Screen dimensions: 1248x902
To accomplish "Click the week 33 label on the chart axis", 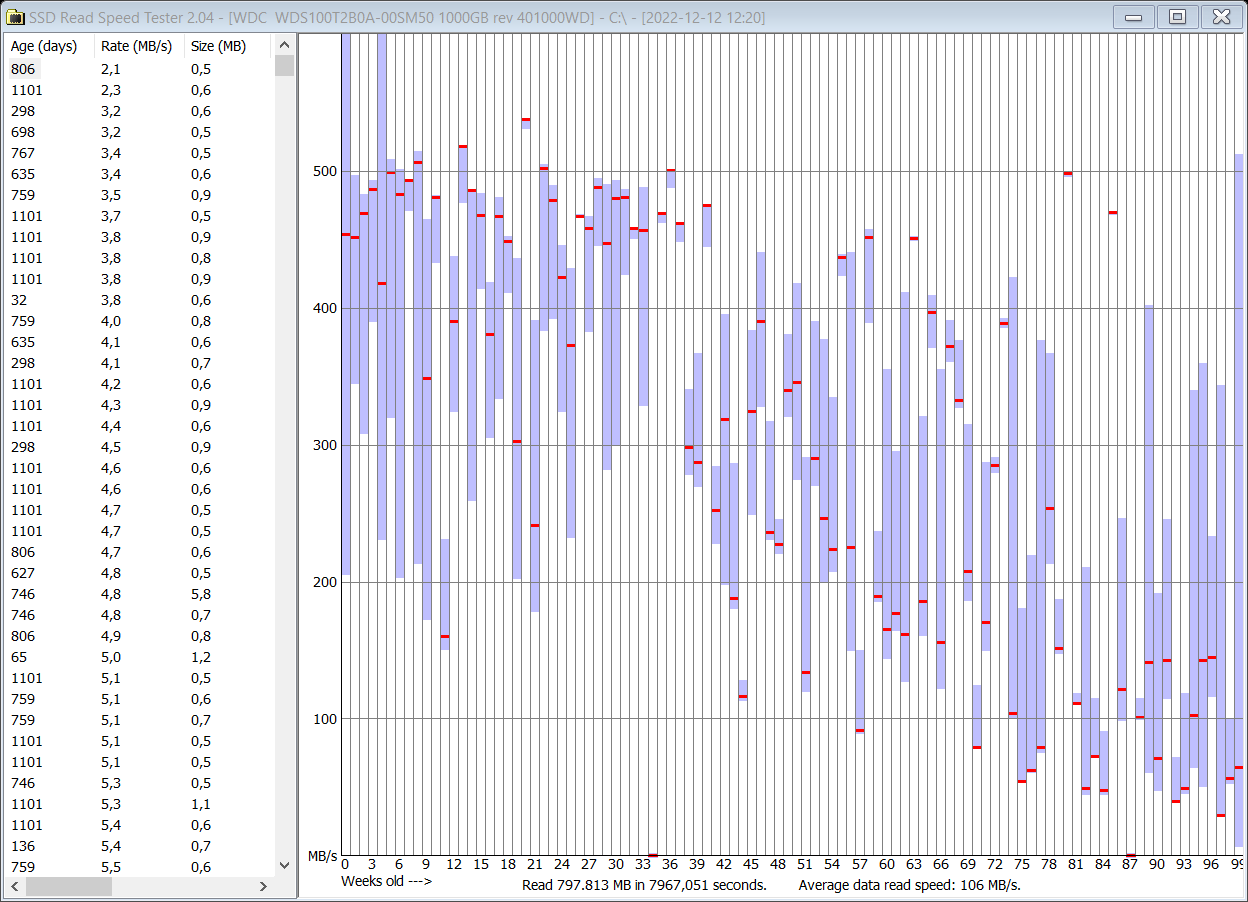I will (643, 864).
